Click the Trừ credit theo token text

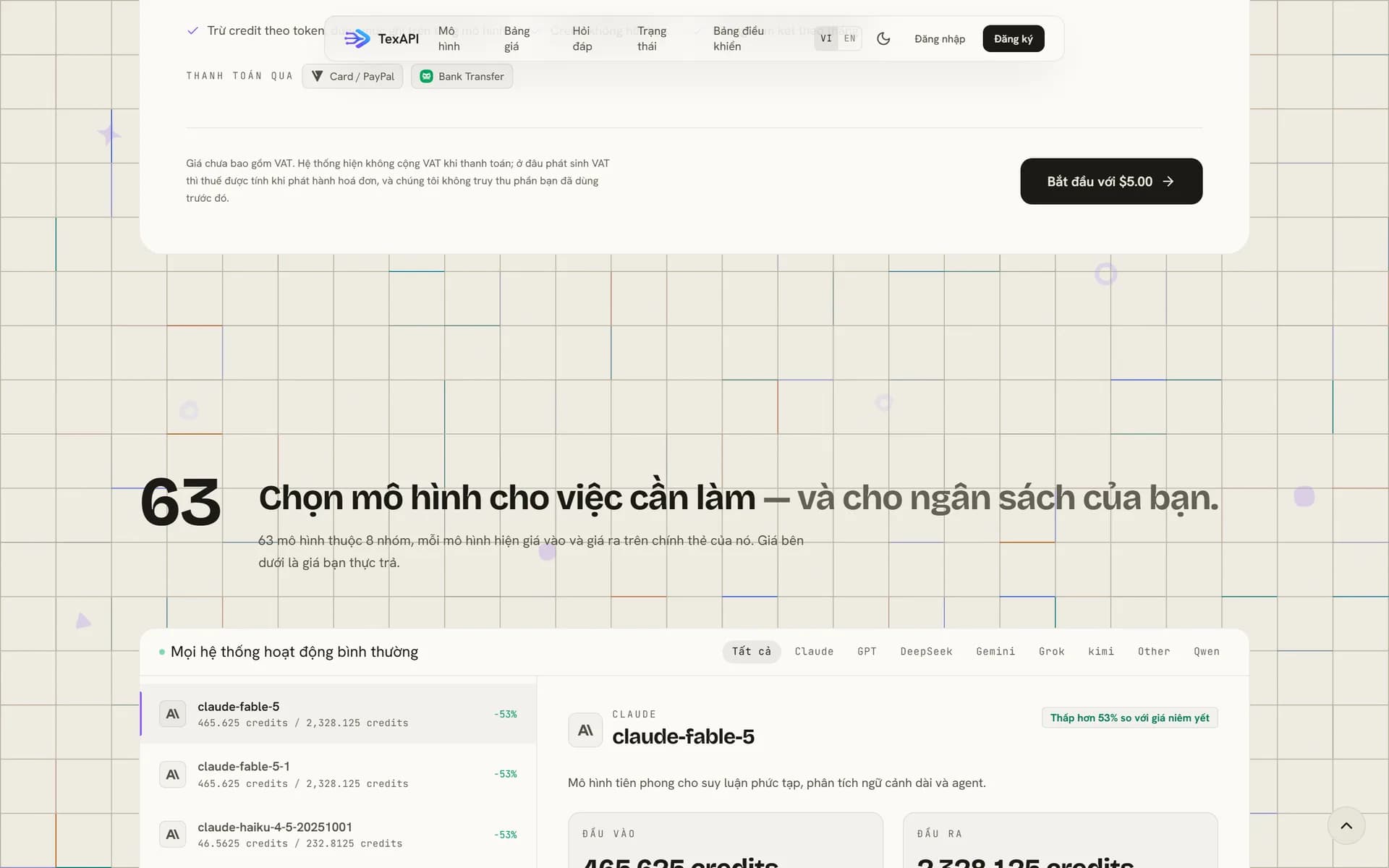pos(266,30)
